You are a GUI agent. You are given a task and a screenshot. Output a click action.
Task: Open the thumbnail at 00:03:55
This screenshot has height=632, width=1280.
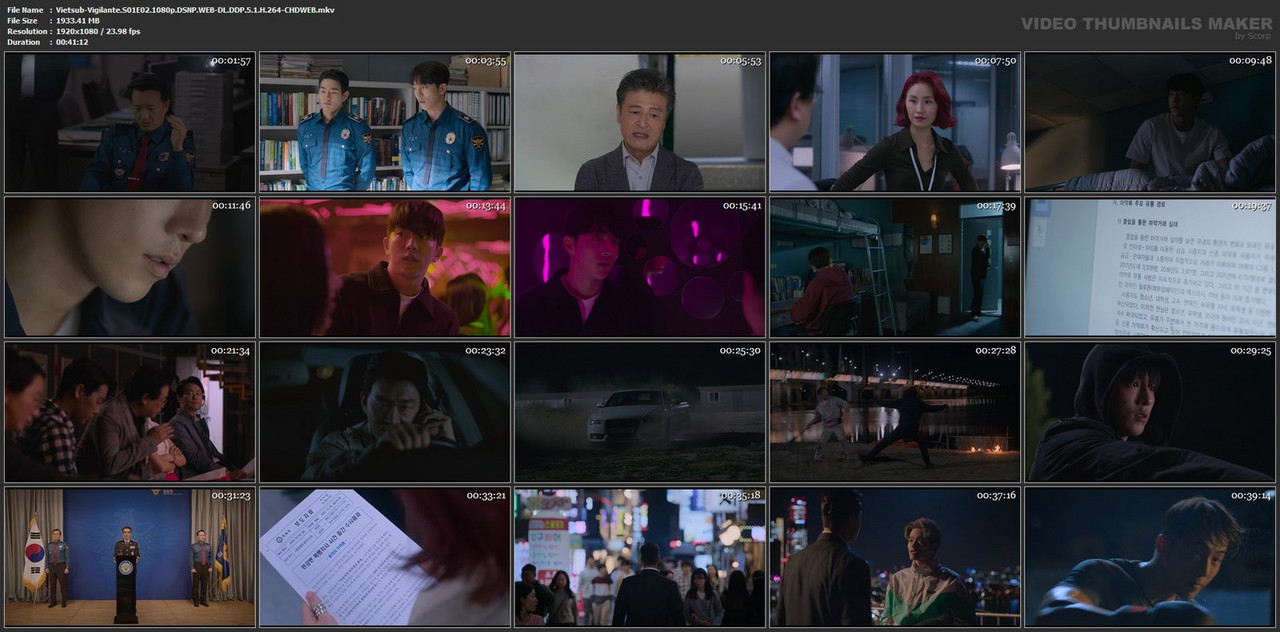(385, 122)
